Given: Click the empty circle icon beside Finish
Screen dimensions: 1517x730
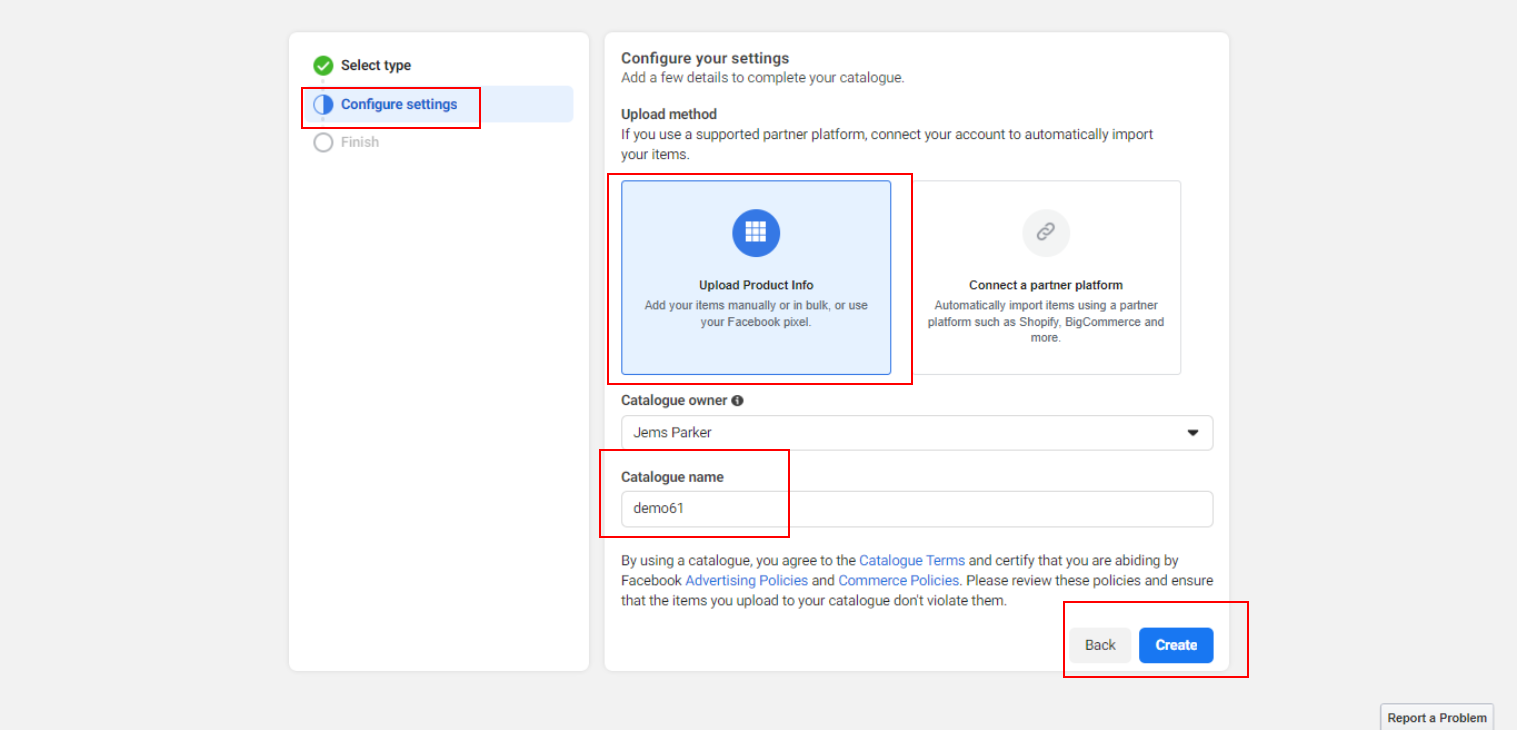Looking at the screenshot, I should [323, 142].
